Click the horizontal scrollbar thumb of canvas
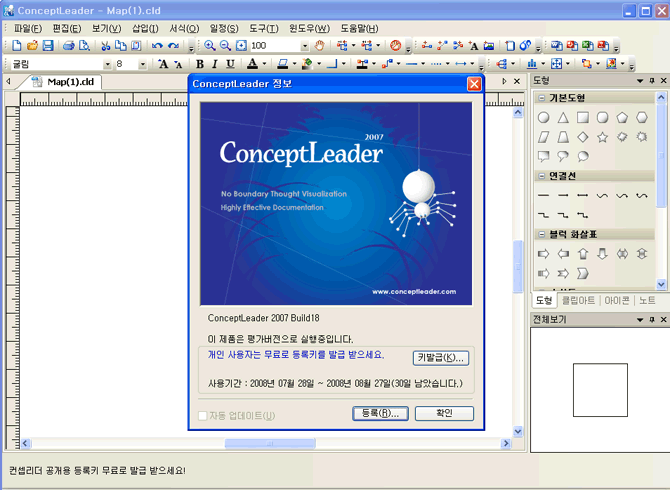The image size is (670, 490). (x=270, y=443)
